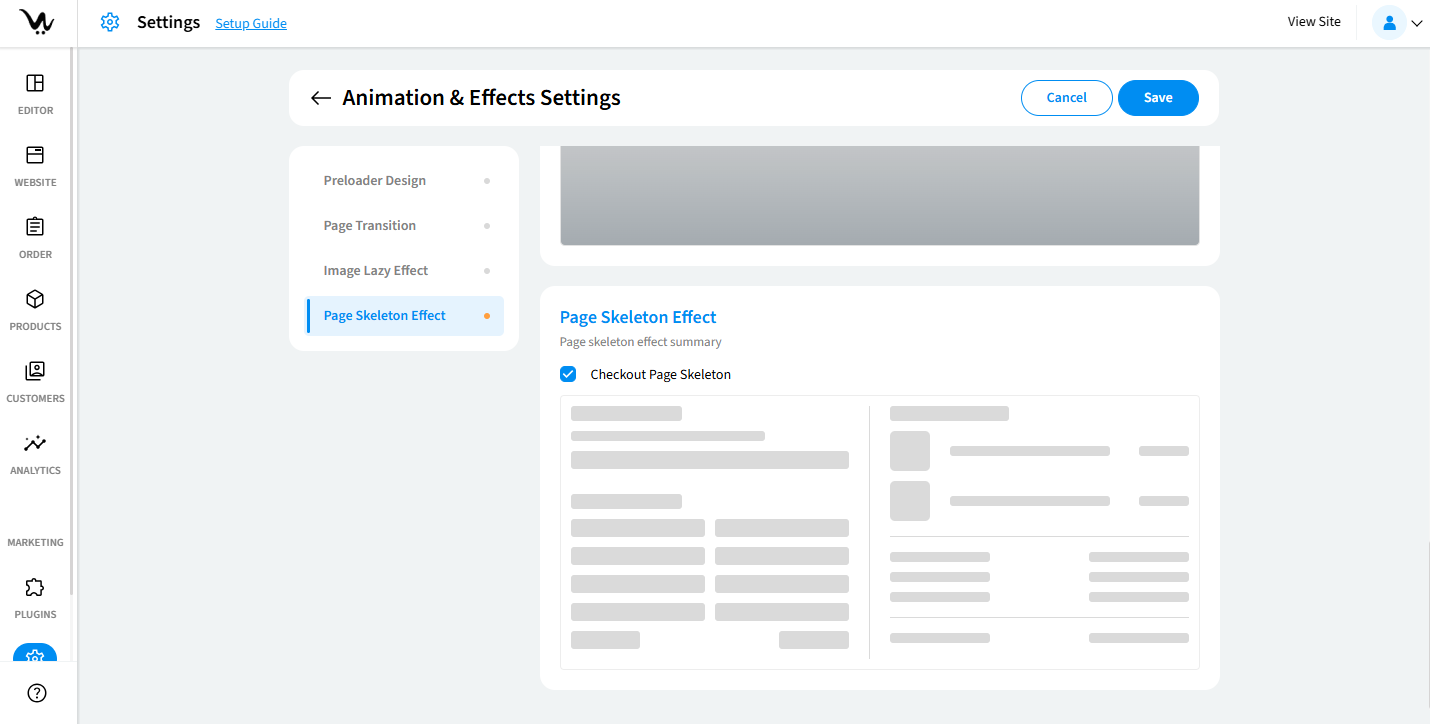This screenshot has width=1430, height=724.
Task: Click the back arrow beside Animation & Effects Settings
Action: tap(320, 98)
